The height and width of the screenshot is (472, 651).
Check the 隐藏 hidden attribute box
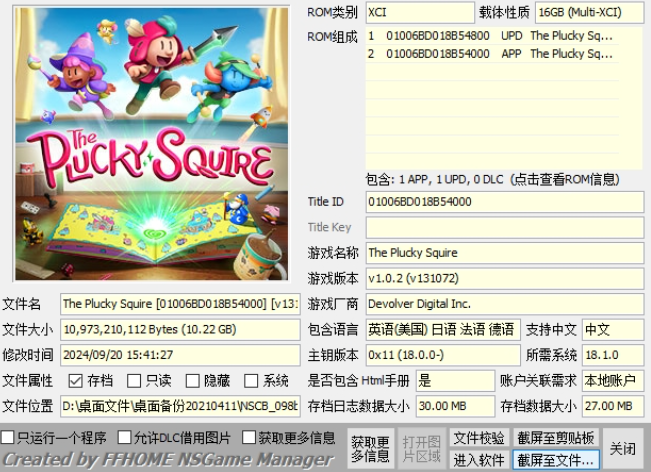(192, 381)
